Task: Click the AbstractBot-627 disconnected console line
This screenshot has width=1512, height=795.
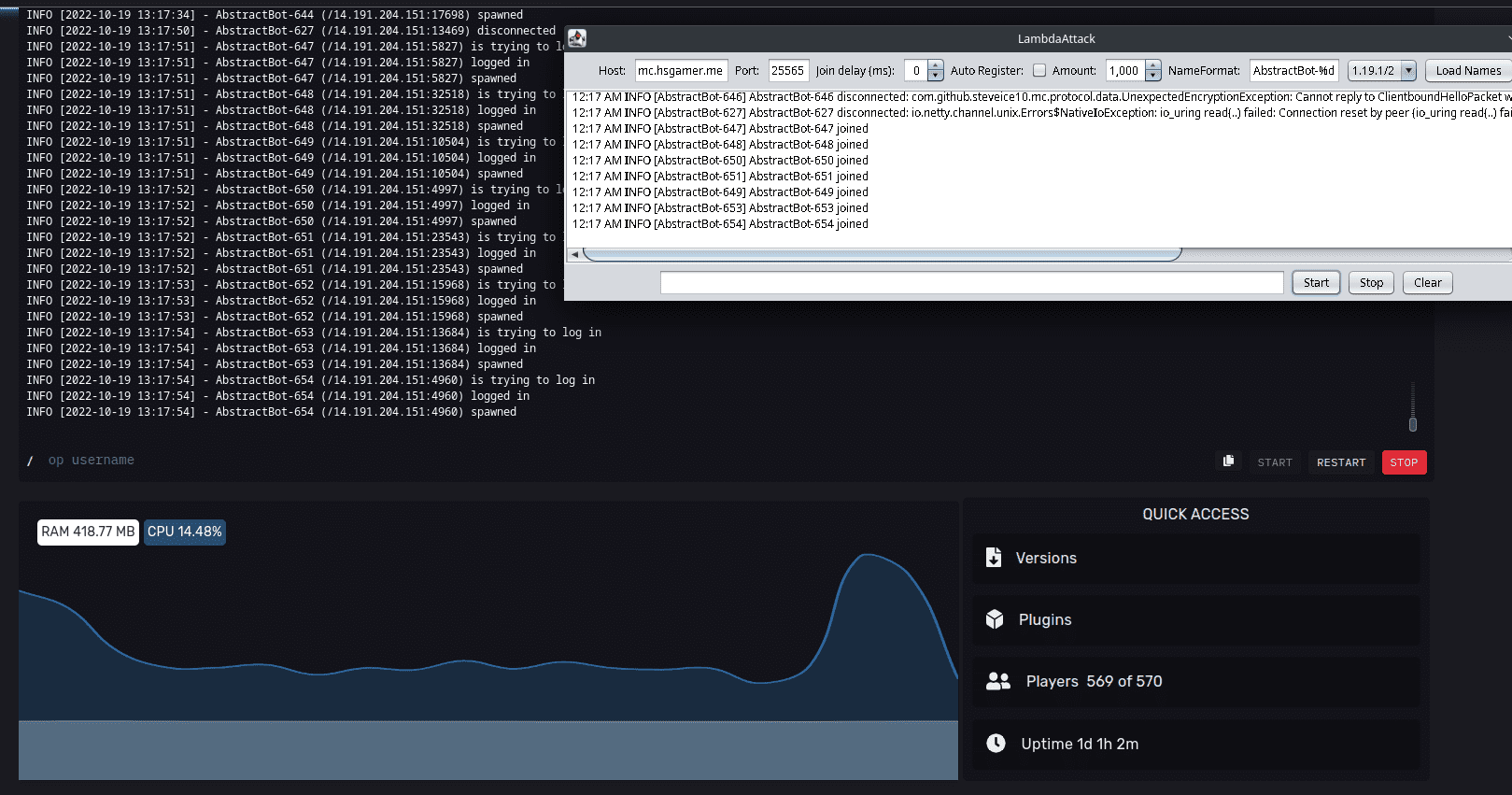Action: [x=290, y=31]
